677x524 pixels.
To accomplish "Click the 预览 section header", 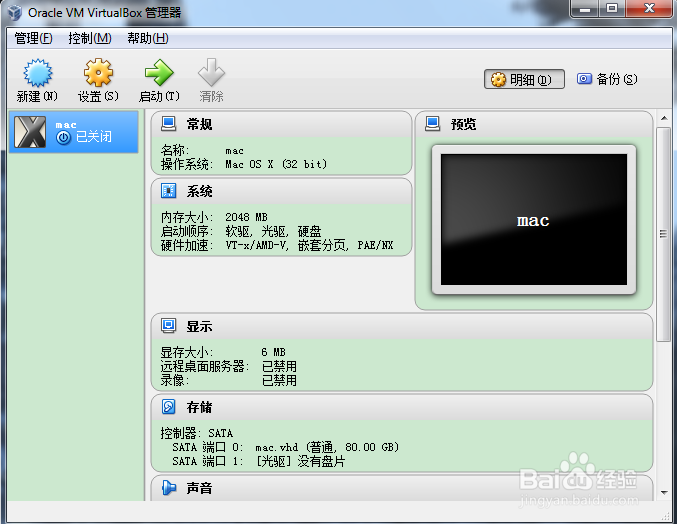I will [463, 124].
